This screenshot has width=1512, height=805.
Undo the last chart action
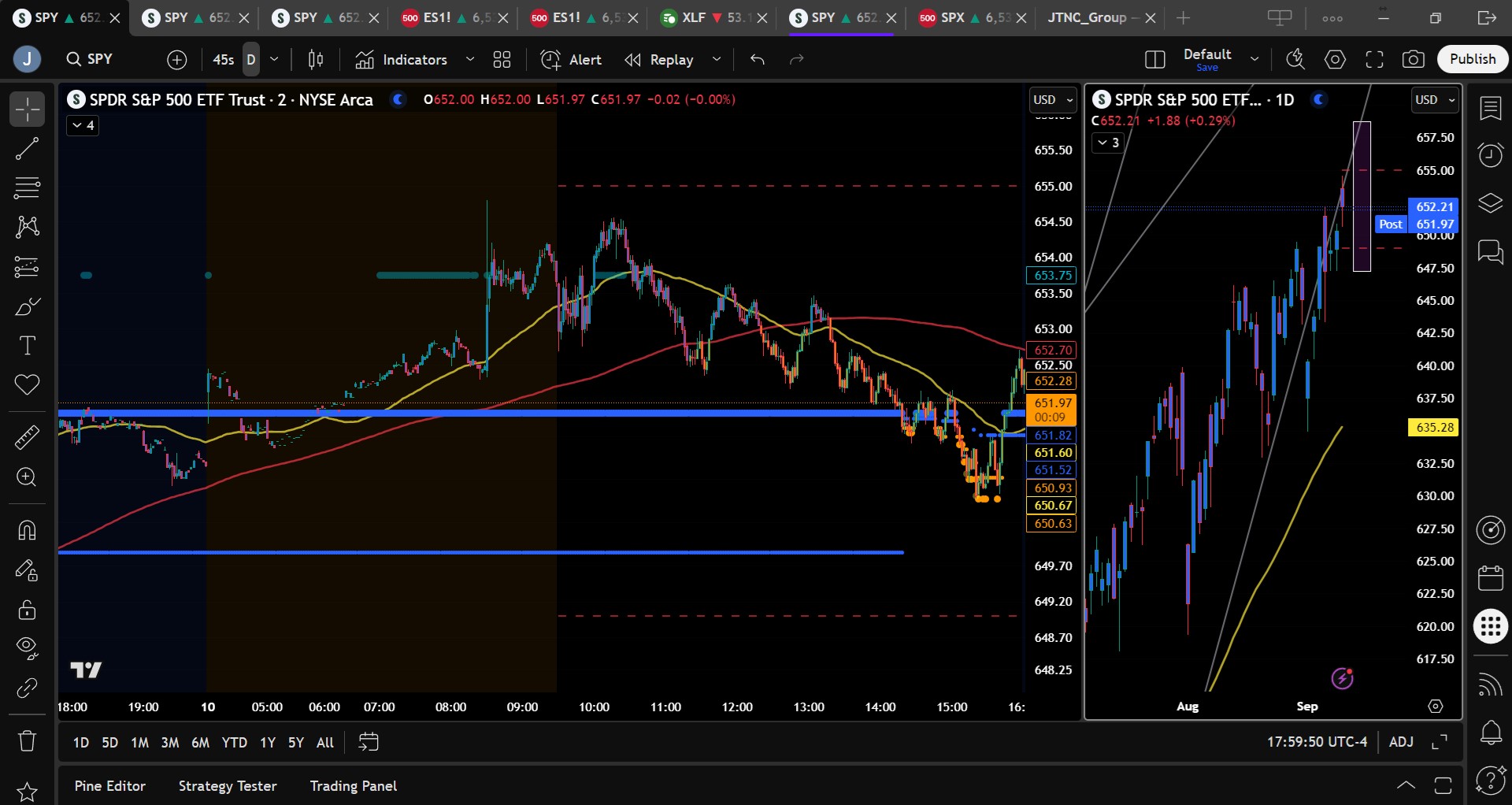coord(758,59)
